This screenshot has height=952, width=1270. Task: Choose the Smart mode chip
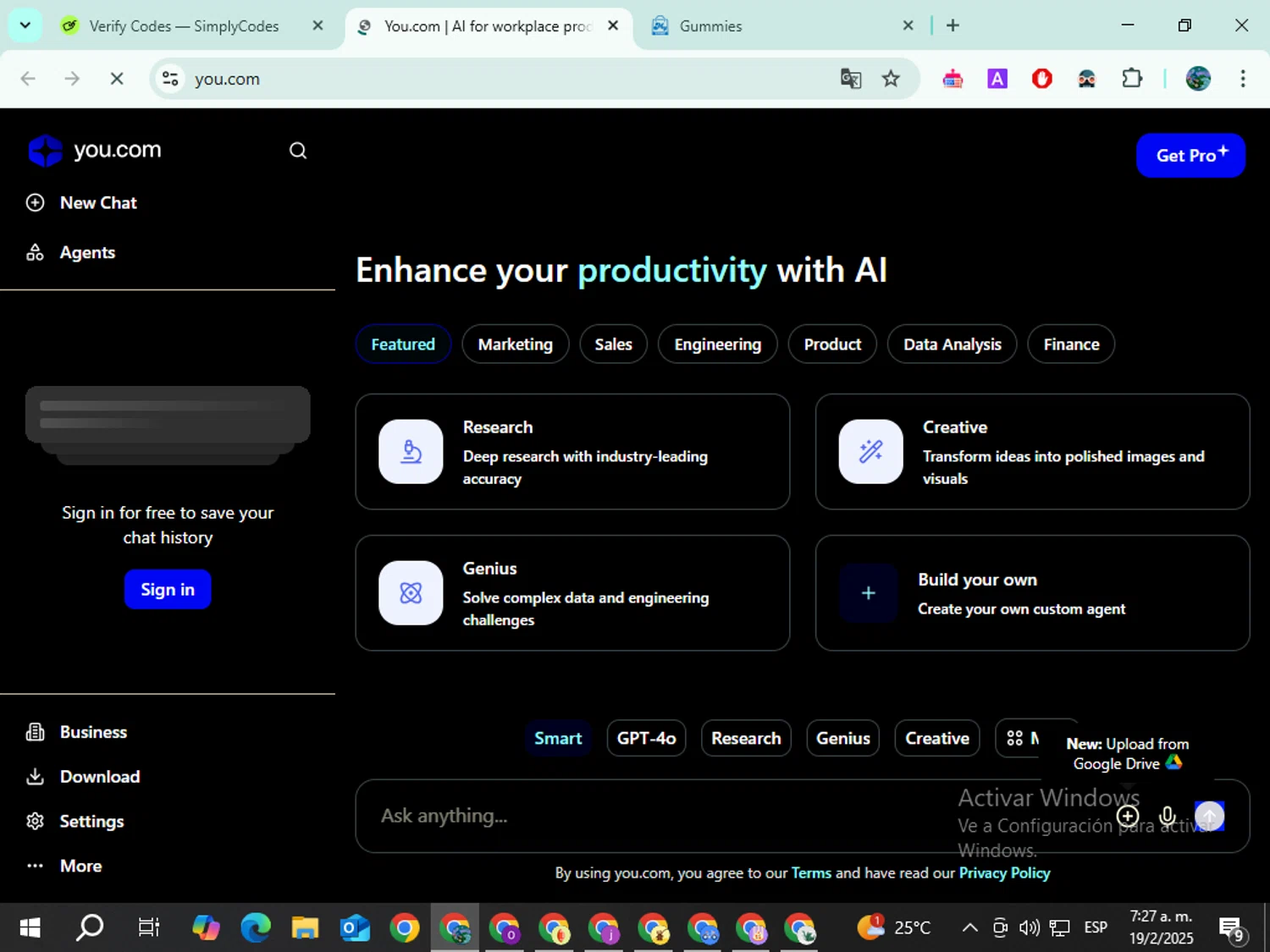point(558,739)
